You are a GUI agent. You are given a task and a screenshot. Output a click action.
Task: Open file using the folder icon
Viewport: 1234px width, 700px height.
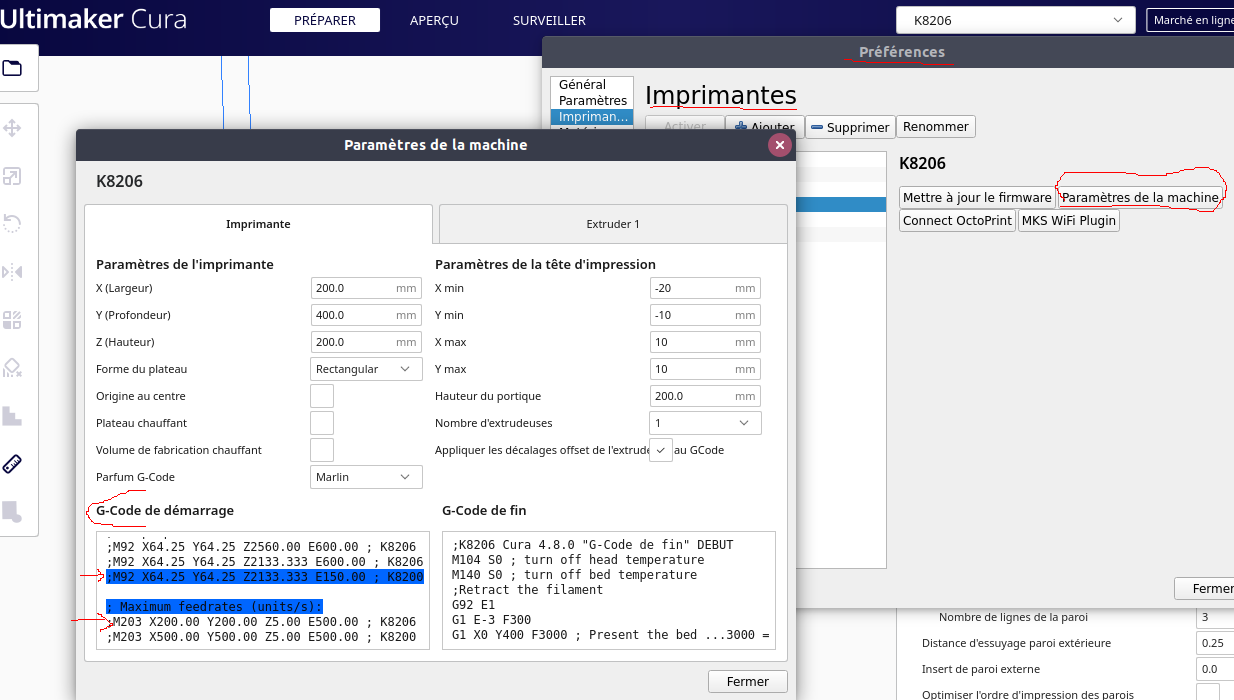pos(13,68)
